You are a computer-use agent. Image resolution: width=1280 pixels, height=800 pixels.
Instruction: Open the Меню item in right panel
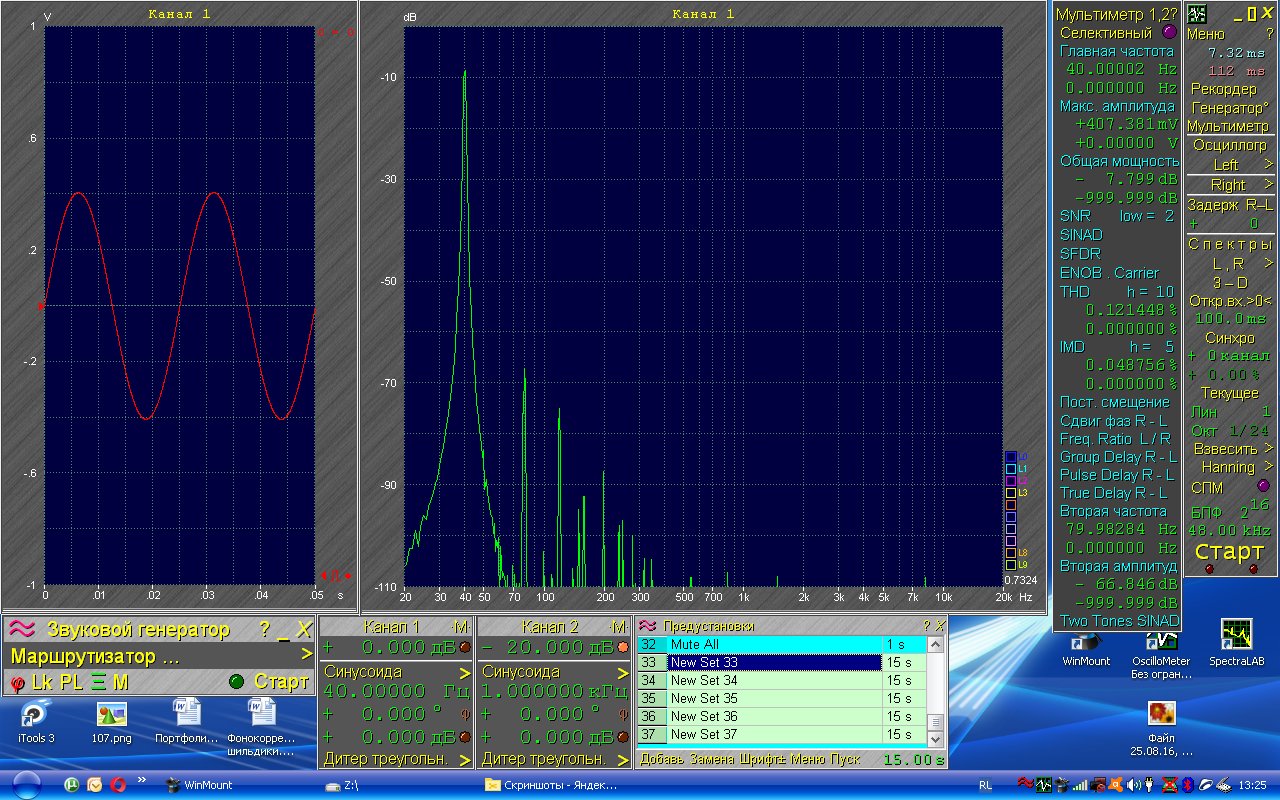click(1205, 34)
